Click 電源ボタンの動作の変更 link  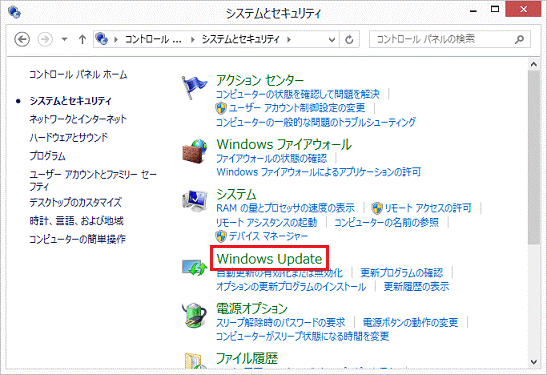coord(410,322)
